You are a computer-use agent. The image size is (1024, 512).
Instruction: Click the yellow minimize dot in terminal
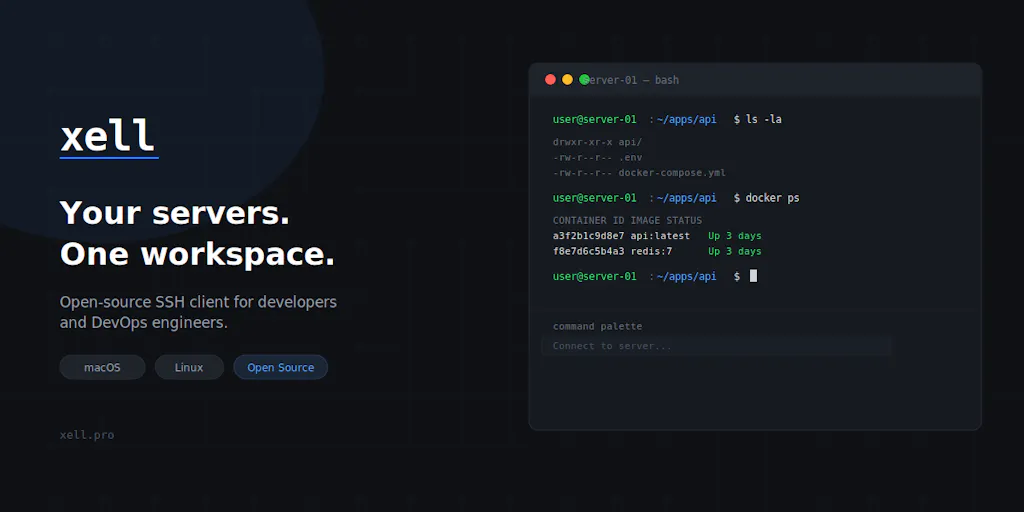pyautogui.click(x=568, y=80)
